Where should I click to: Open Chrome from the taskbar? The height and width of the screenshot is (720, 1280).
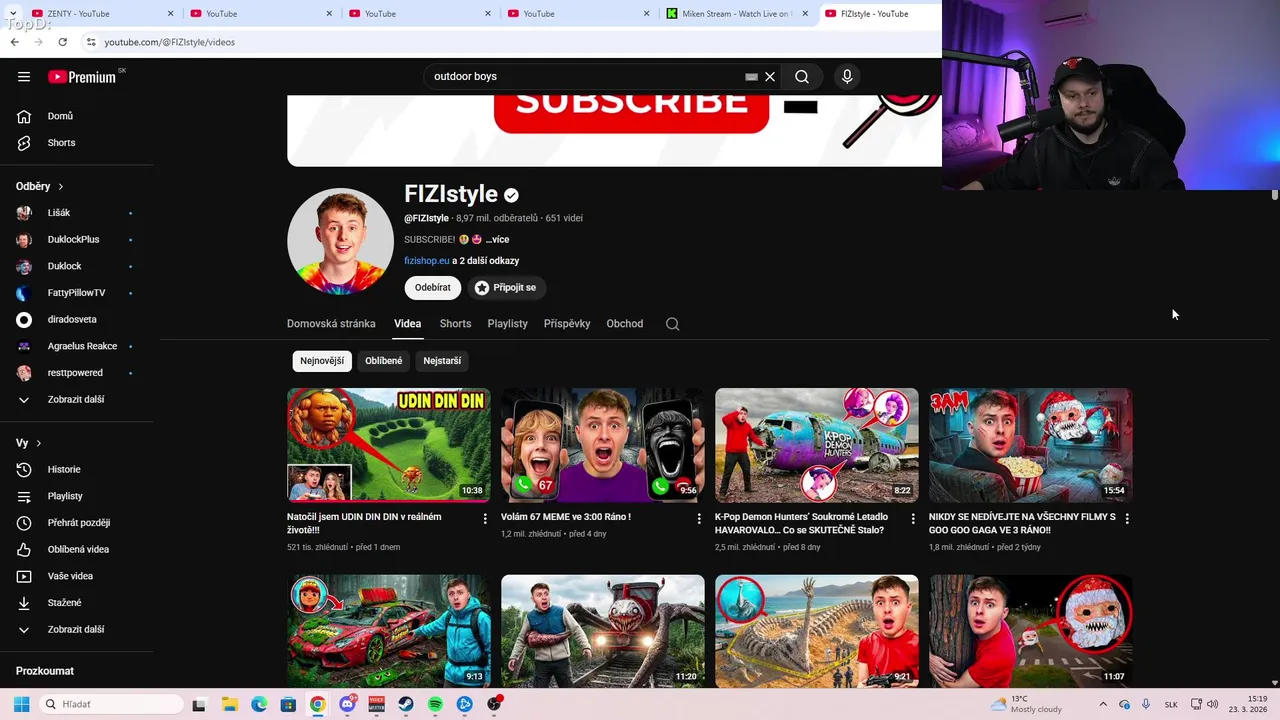point(317,704)
